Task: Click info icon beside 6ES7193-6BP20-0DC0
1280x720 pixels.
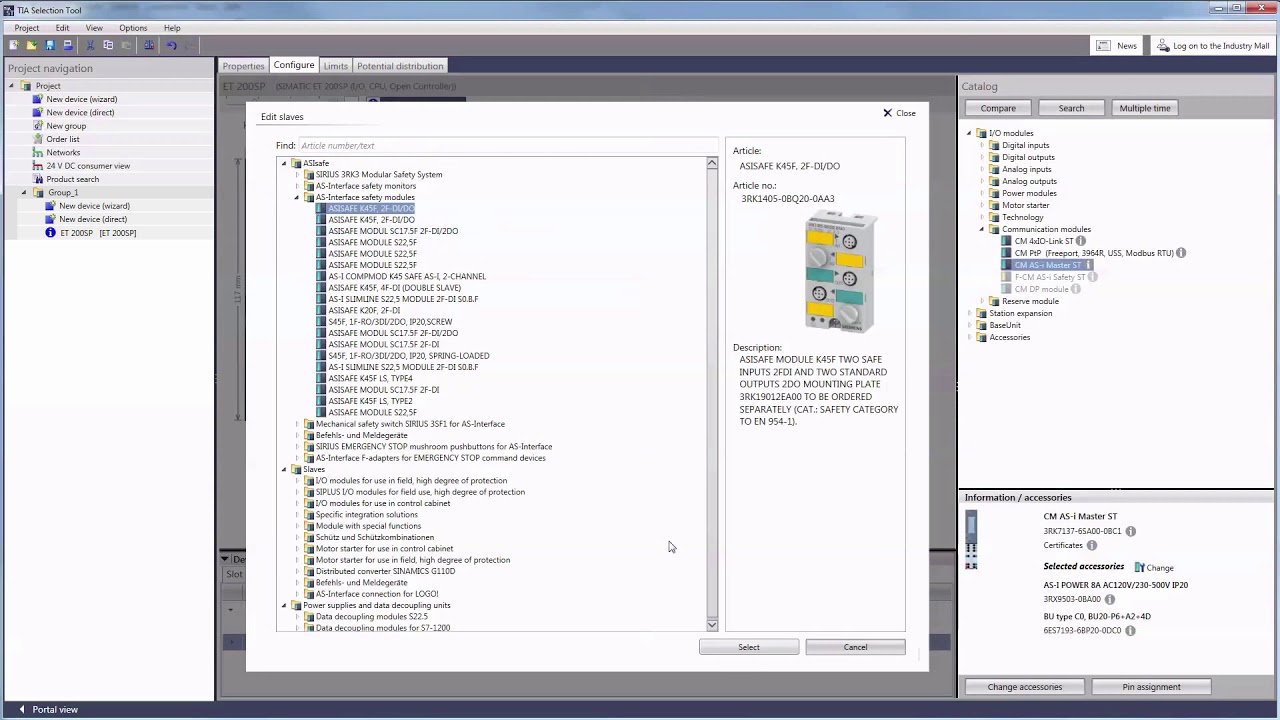Action: click(1131, 631)
